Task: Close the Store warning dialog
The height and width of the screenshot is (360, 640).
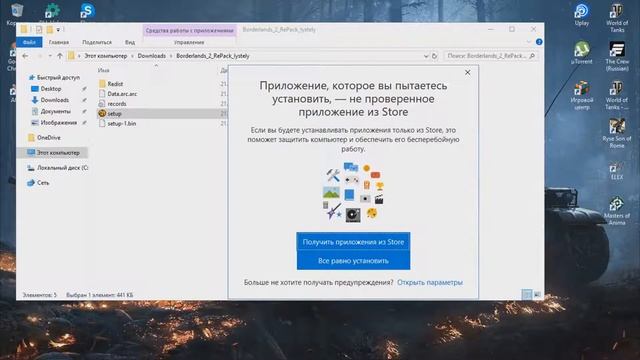Action: coord(467,72)
